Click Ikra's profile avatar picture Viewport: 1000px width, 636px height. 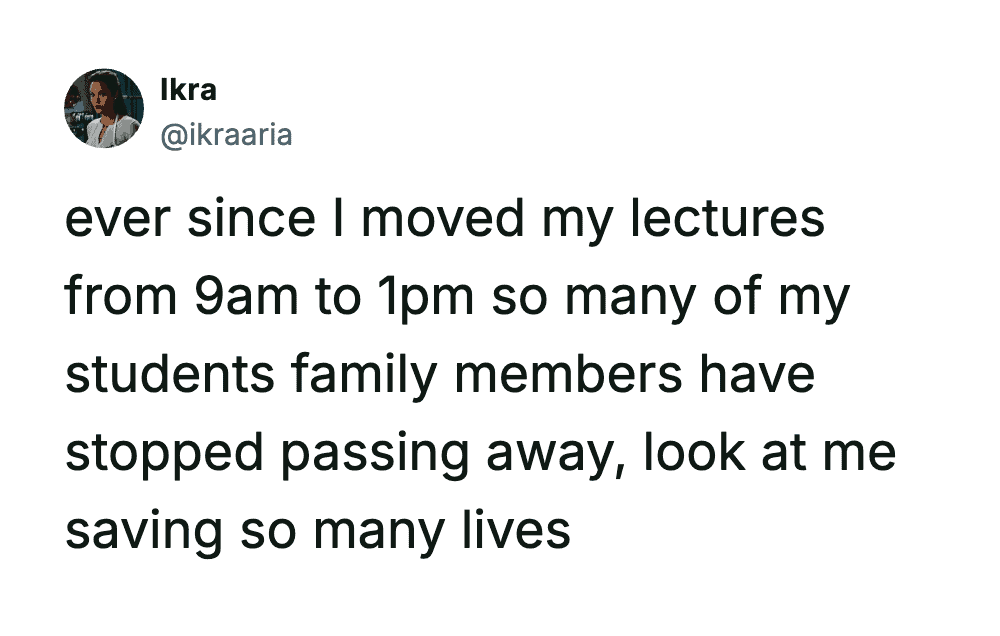tap(104, 109)
